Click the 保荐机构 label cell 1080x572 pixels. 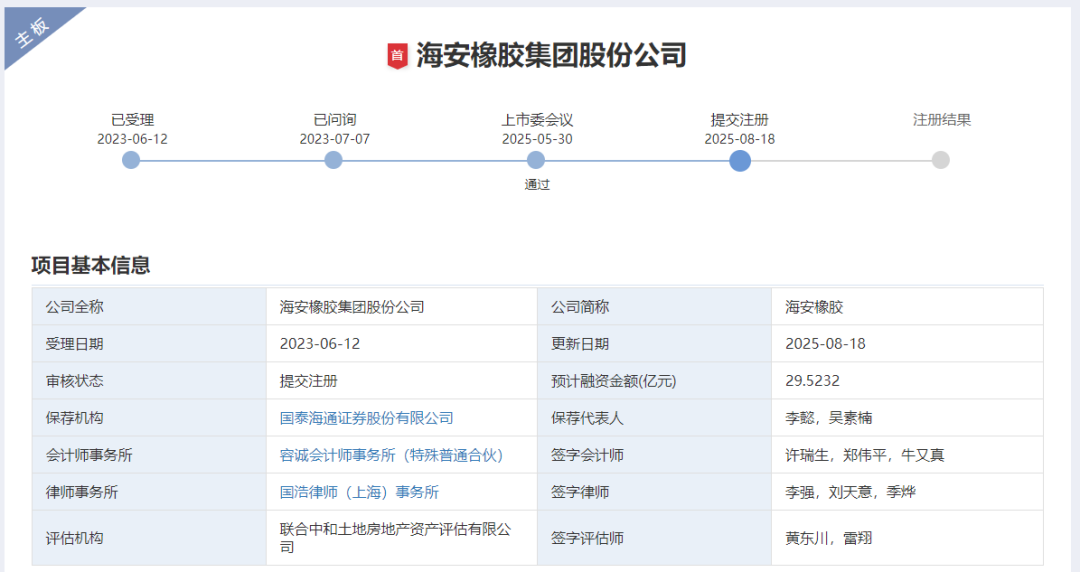[149, 418]
